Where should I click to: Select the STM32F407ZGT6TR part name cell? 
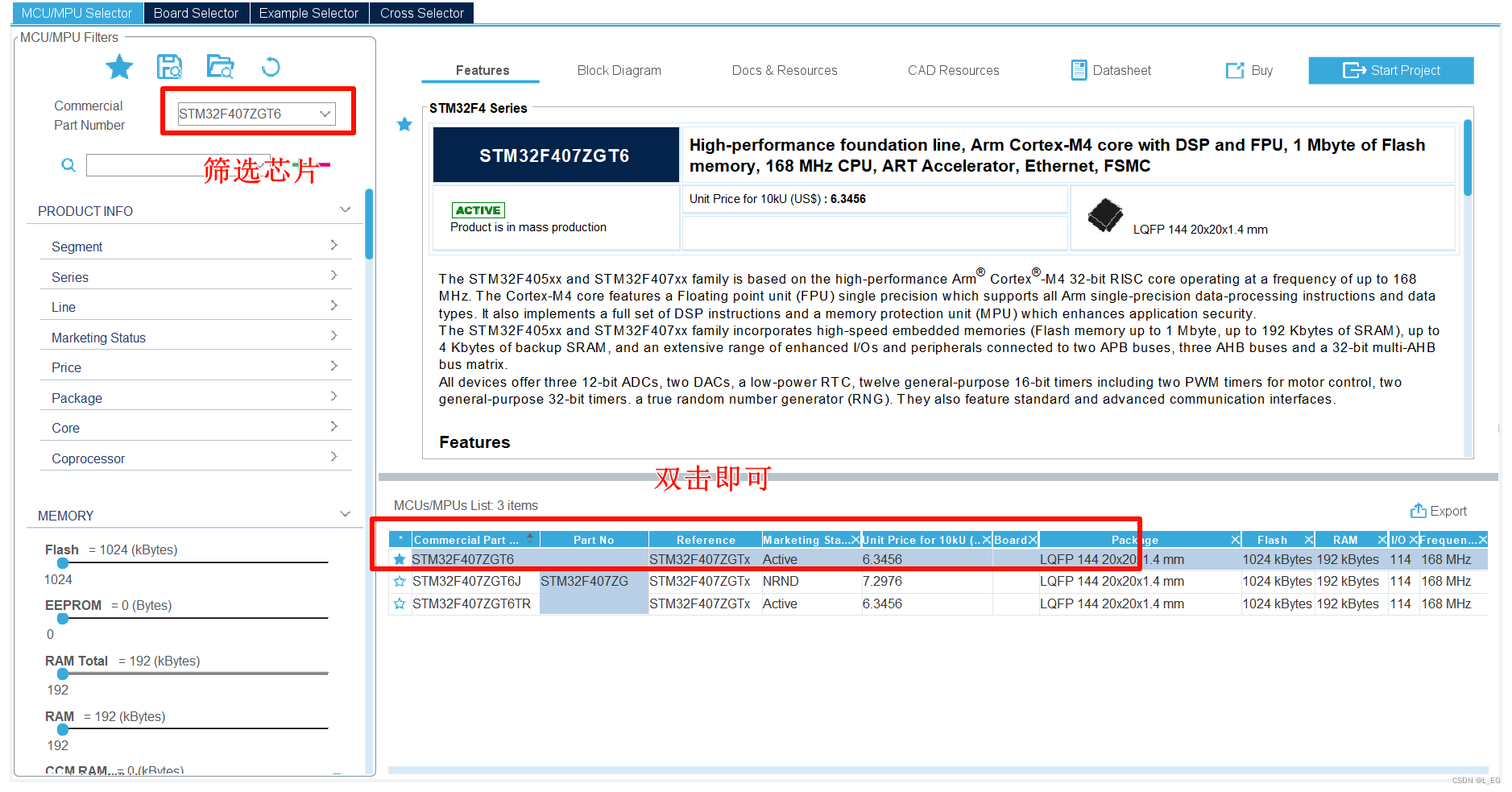click(x=474, y=603)
